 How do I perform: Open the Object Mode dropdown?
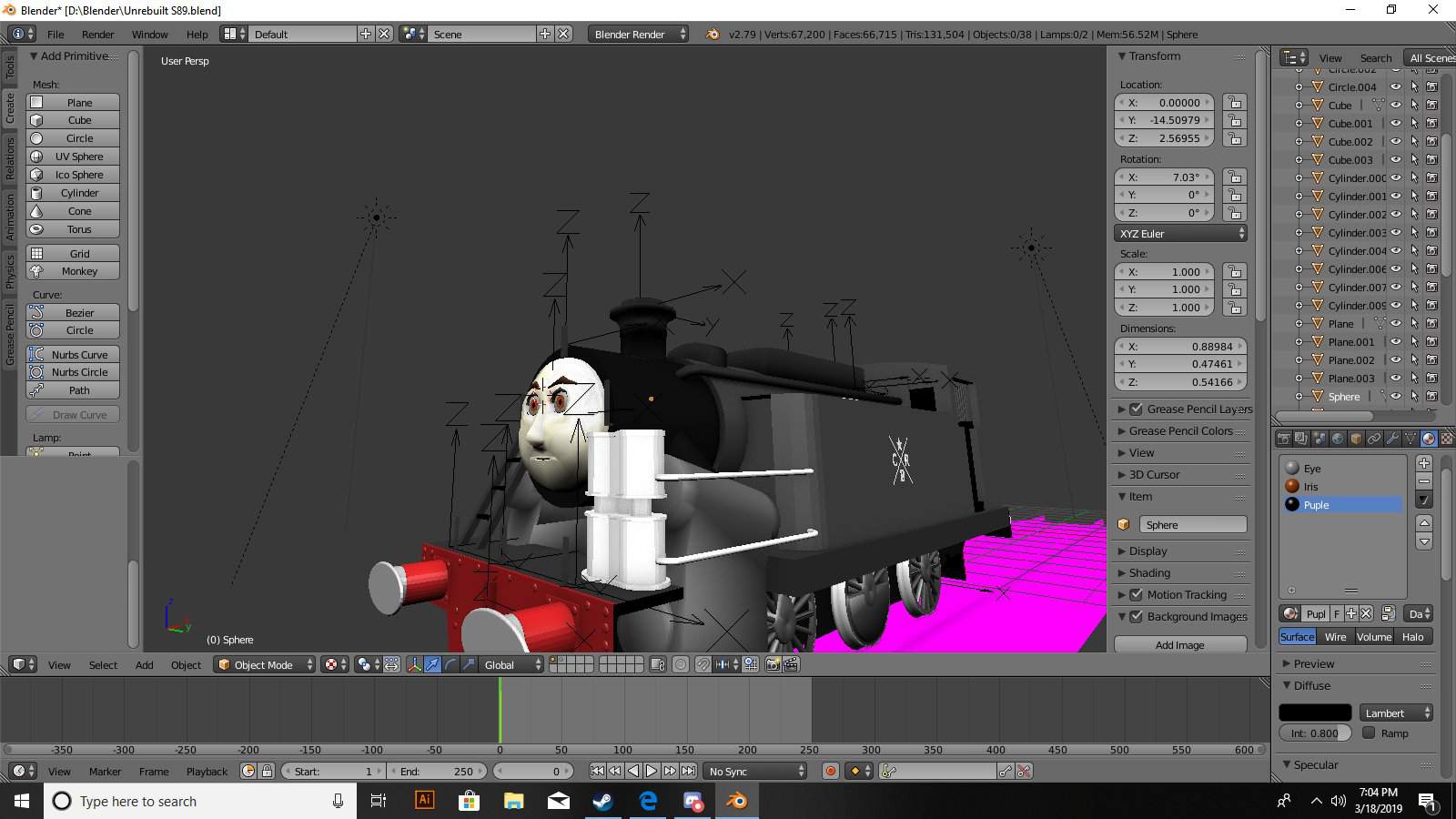pos(265,664)
